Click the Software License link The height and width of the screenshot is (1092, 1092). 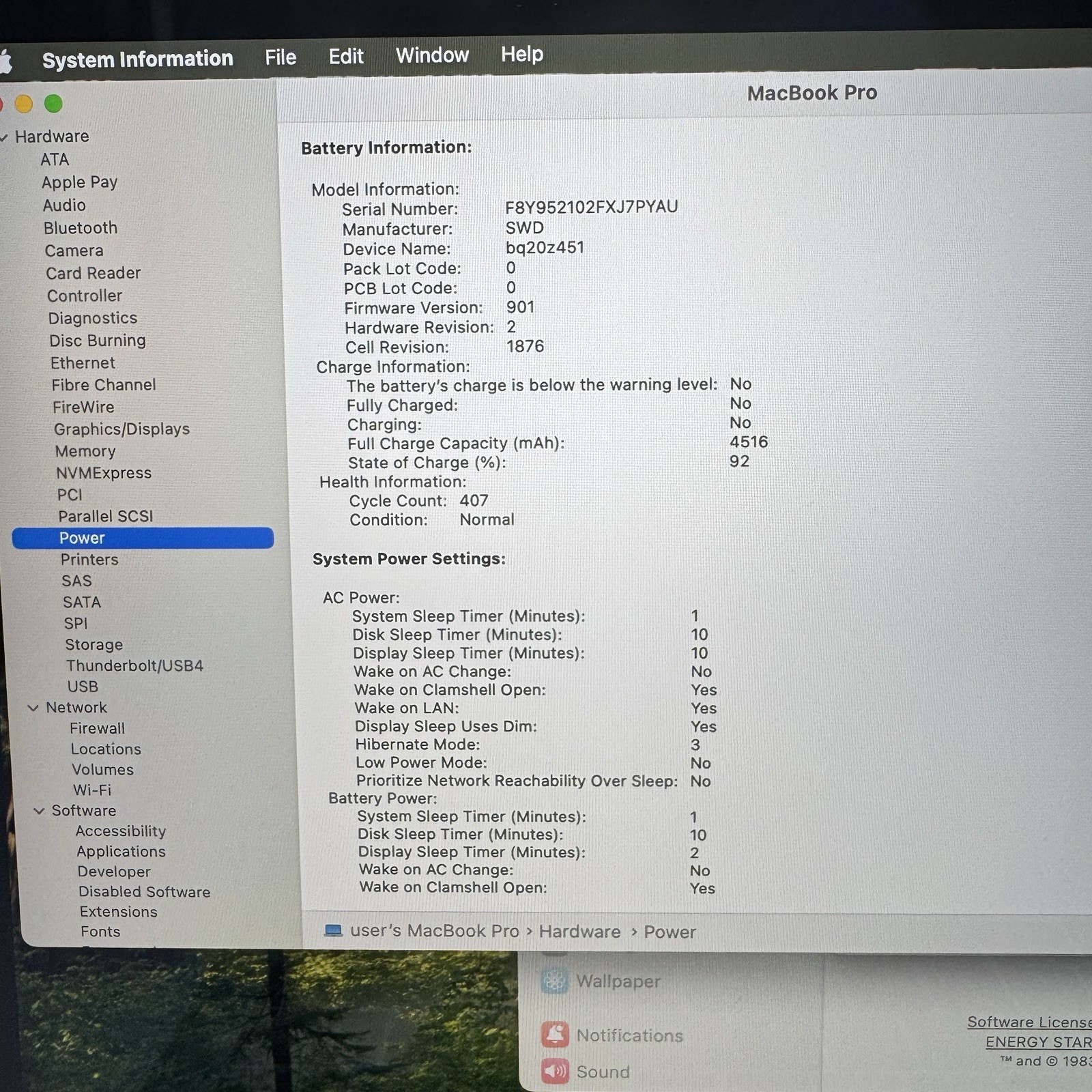(x=1029, y=1022)
